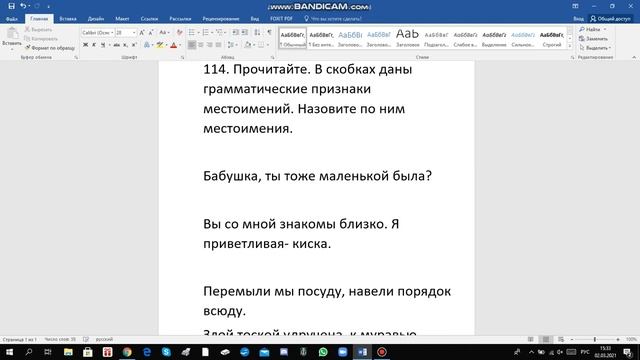This screenshot has width=640, height=360.
Task: Switch to the Макет tab
Action: tap(122, 19)
